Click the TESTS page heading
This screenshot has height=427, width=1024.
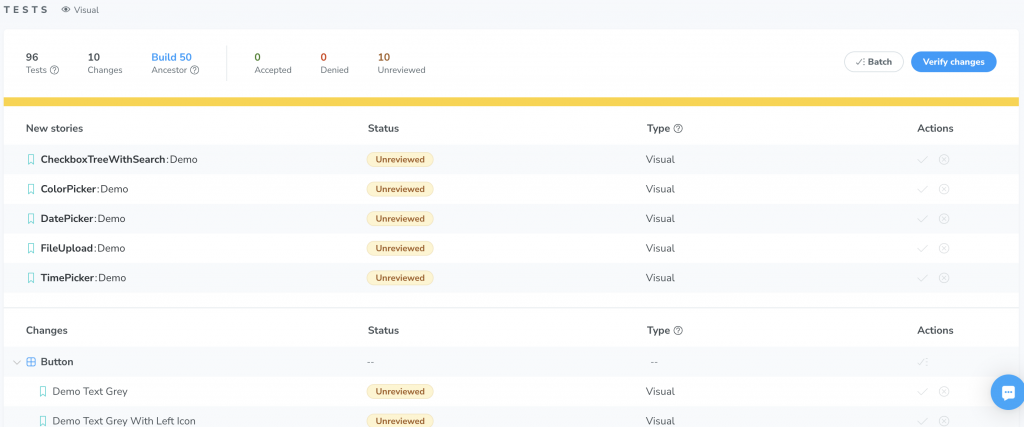[x=26, y=10]
